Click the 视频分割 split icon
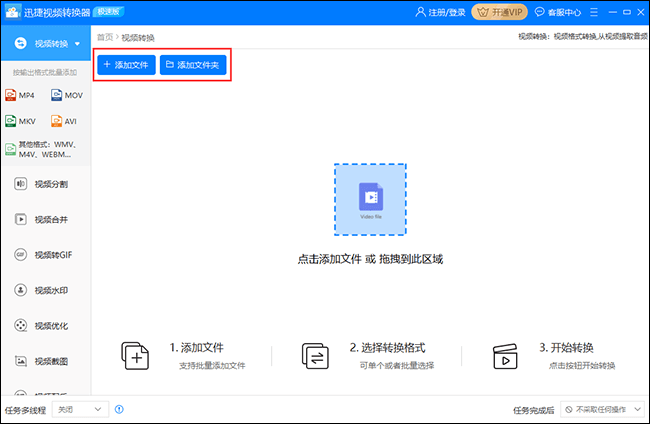 click(20, 184)
